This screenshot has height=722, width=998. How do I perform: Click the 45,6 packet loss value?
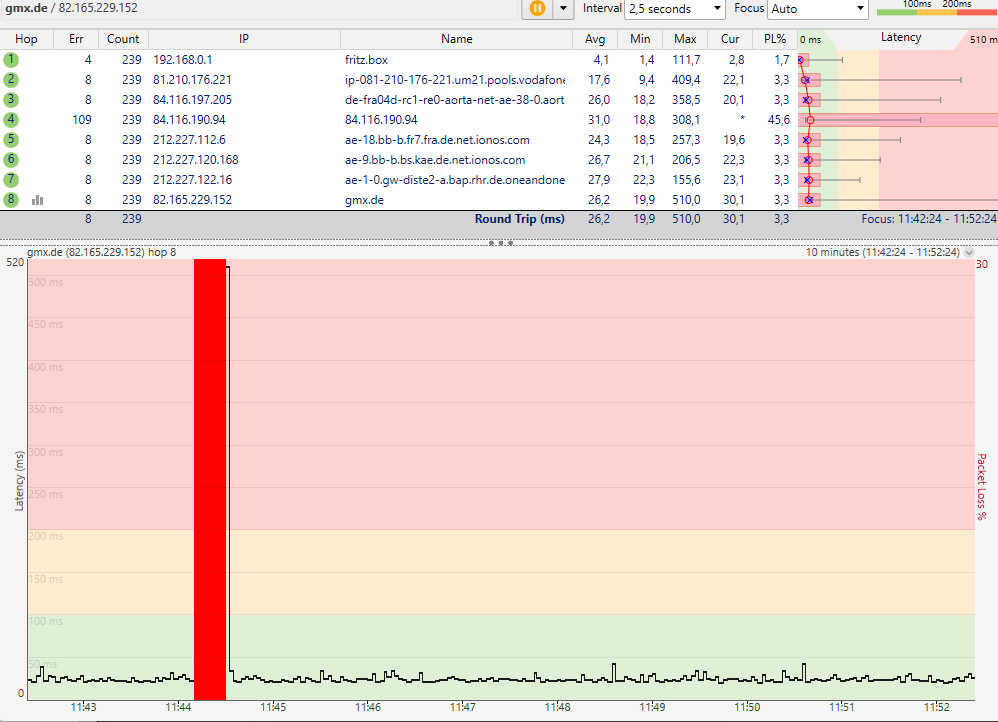(778, 120)
